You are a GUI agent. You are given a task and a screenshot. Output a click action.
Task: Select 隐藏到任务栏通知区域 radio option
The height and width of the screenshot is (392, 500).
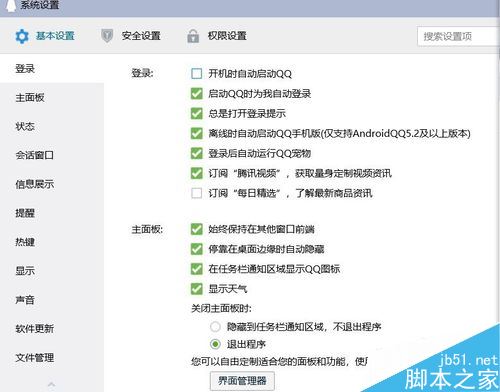(215, 327)
